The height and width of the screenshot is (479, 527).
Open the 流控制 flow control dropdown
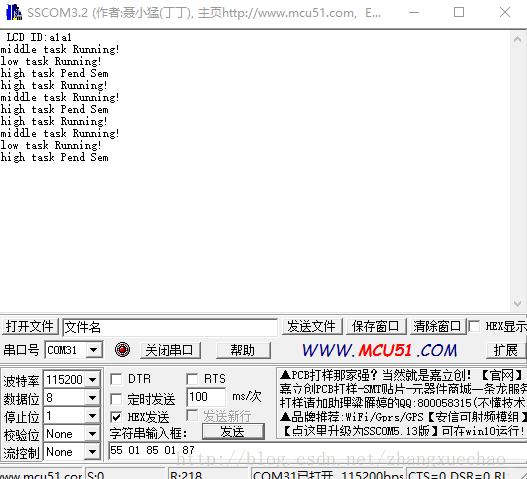(92, 452)
